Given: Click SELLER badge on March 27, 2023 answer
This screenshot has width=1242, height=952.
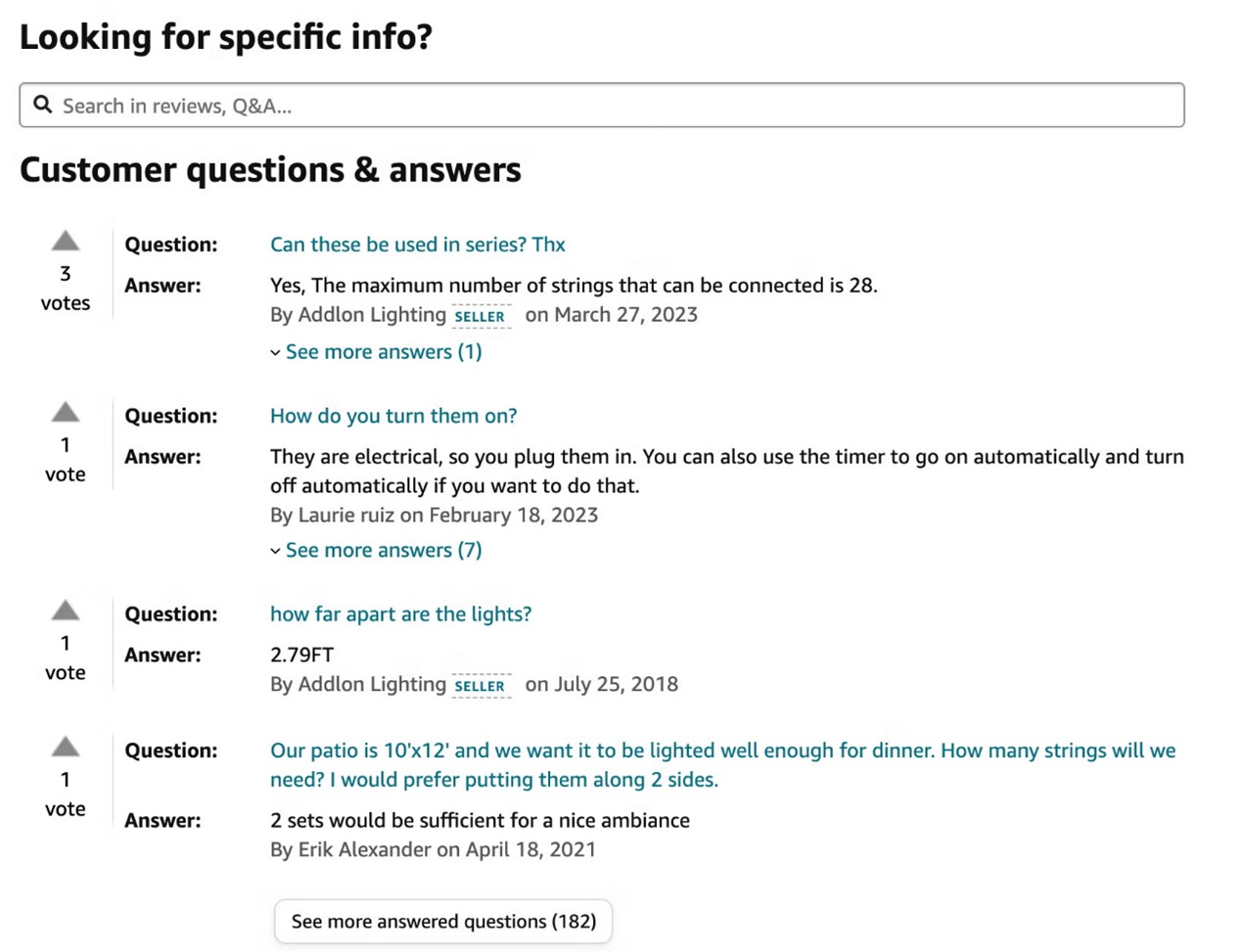Looking at the screenshot, I should click(481, 316).
